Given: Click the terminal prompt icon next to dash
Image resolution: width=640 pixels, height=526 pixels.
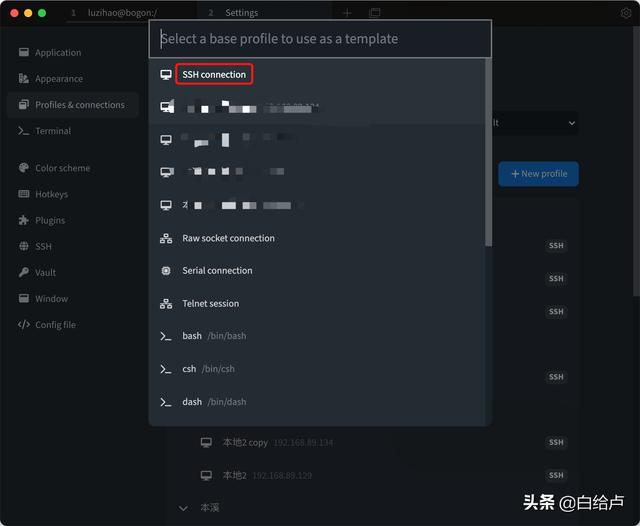Looking at the screenshot, I should (x=166, y=402).
